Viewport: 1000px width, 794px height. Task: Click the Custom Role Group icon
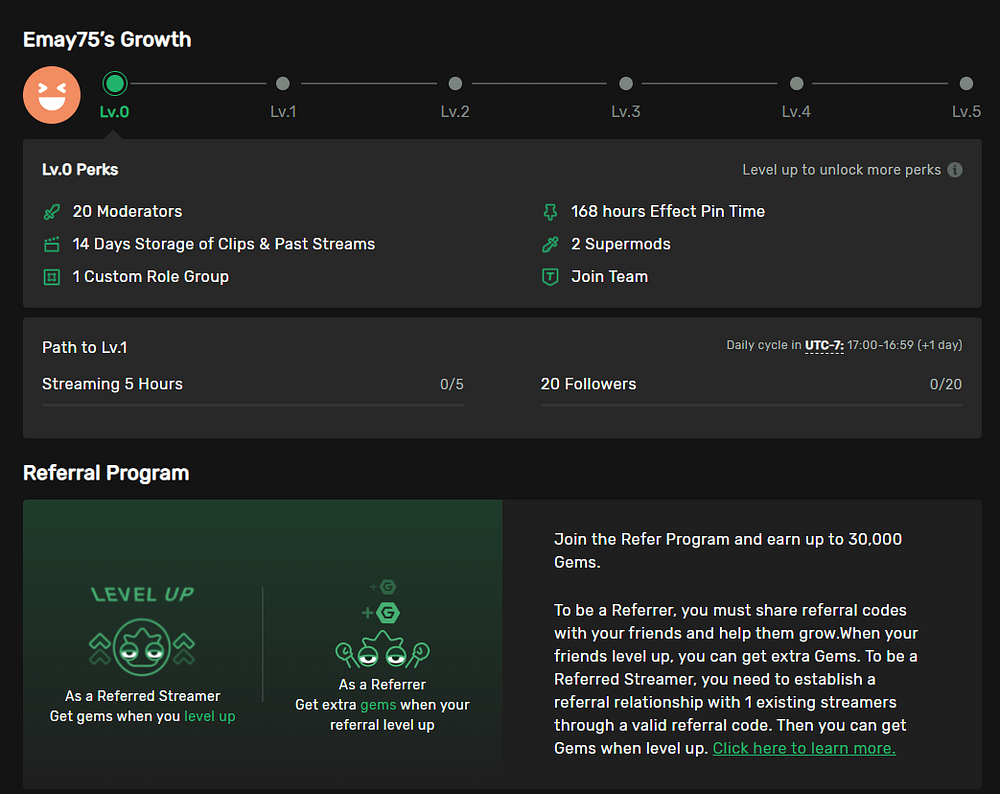click(52, 277)
